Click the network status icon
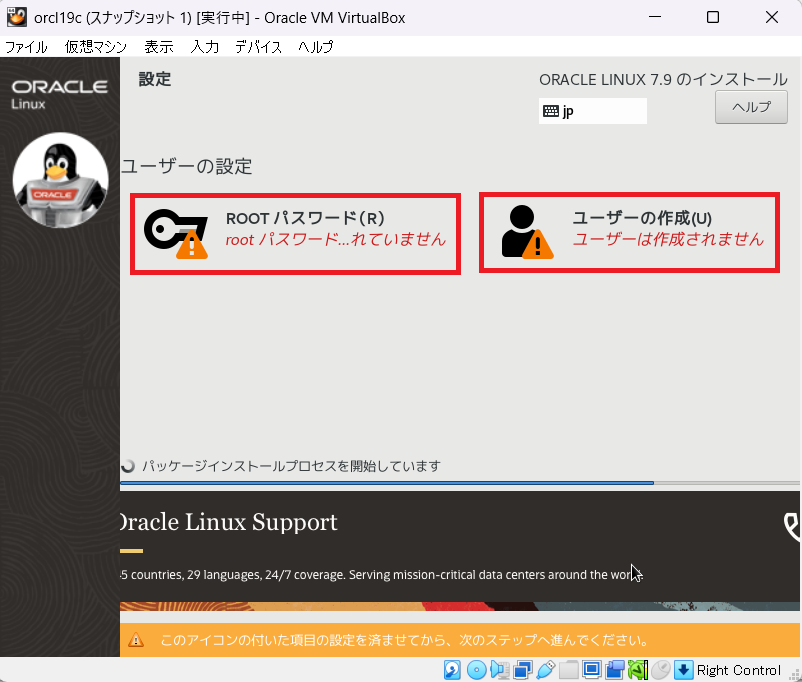The height and width of the screenshot is (682, 802). pos(522,670)
